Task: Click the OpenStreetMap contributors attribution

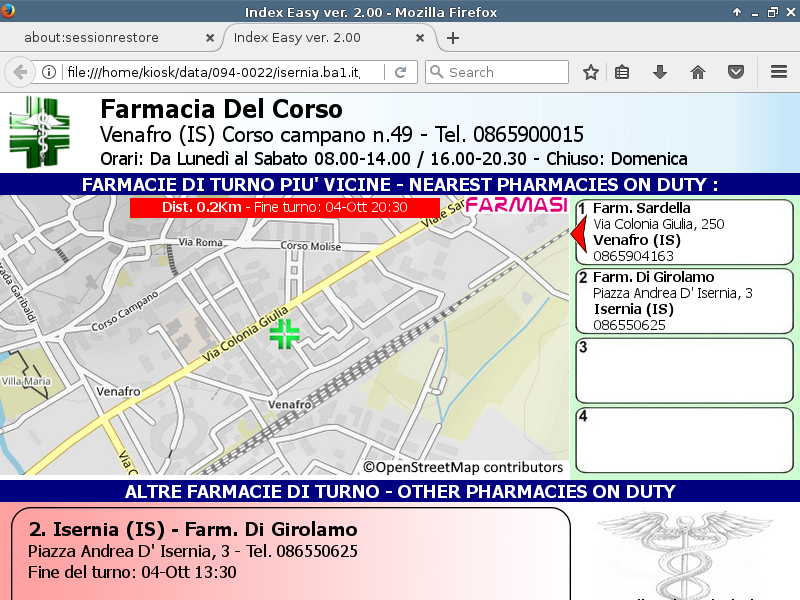Action: coord(463,467)
